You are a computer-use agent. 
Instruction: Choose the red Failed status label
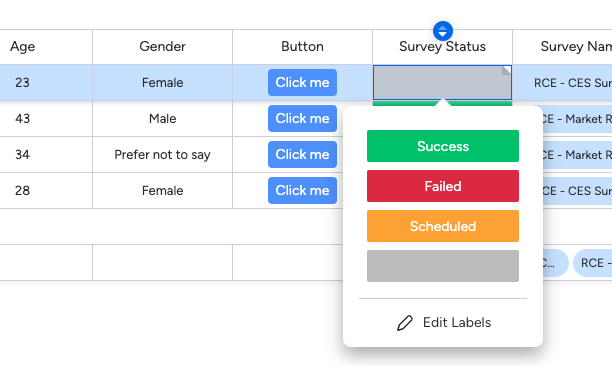pyautogui.click(x=443, y=186)
